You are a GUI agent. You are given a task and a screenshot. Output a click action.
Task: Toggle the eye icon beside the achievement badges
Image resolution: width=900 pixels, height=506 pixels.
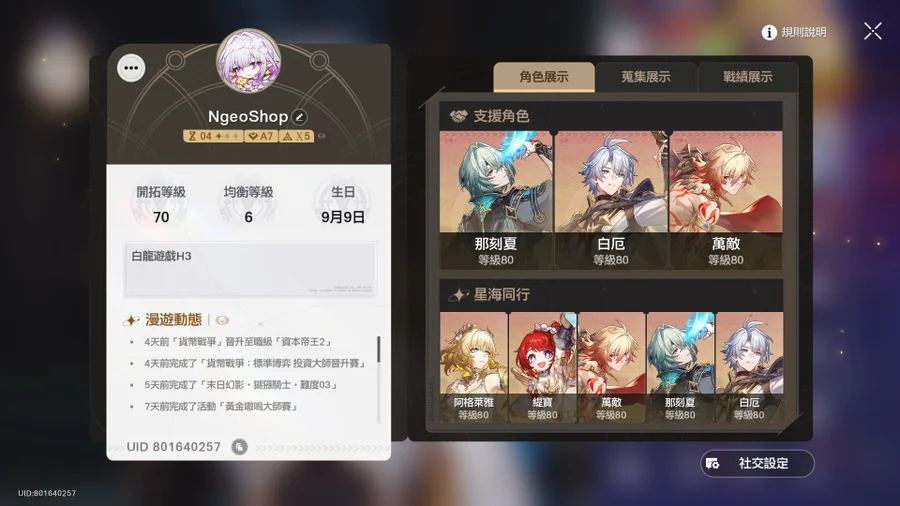tap(321, 136)
